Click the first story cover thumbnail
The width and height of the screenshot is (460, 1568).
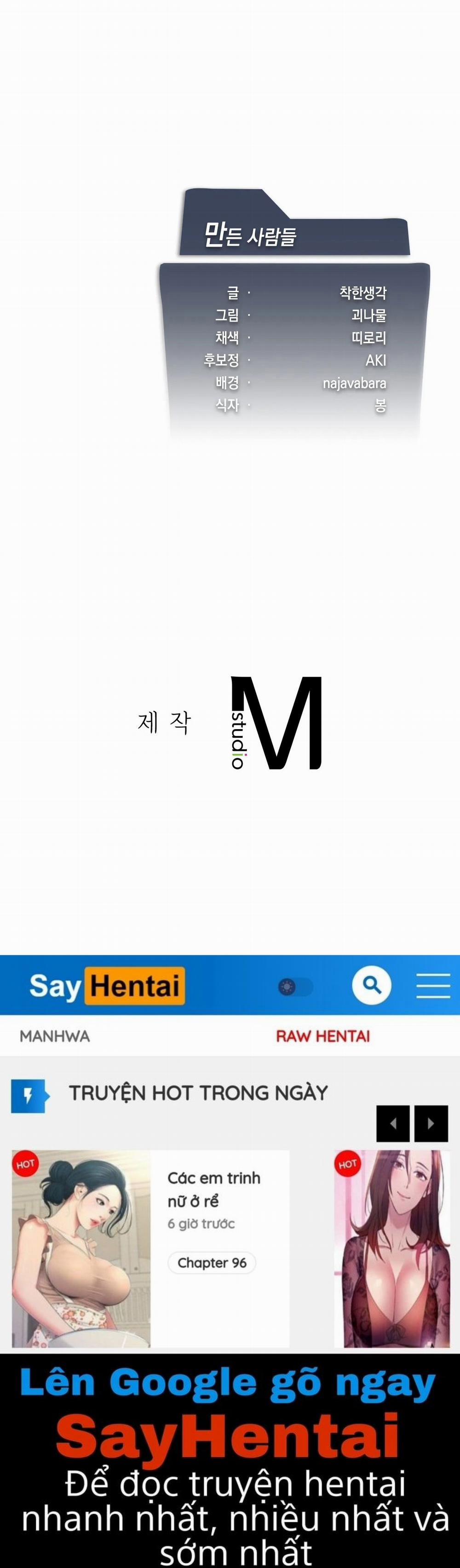81,1248
